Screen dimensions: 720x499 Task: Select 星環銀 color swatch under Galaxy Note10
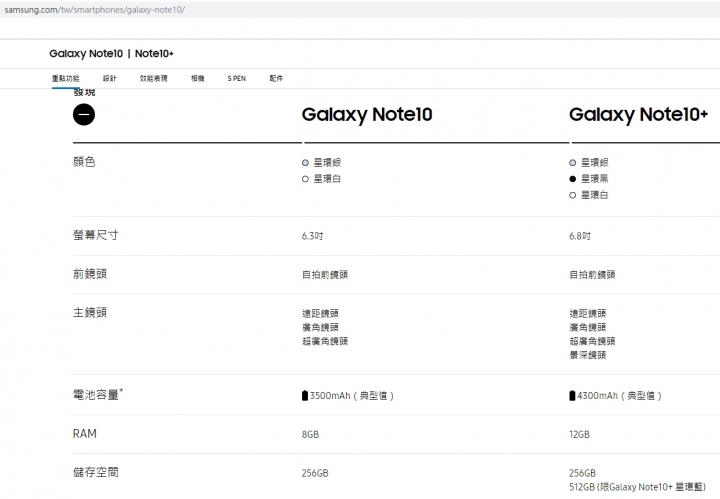pyautogui.click(x=305, y=163)
